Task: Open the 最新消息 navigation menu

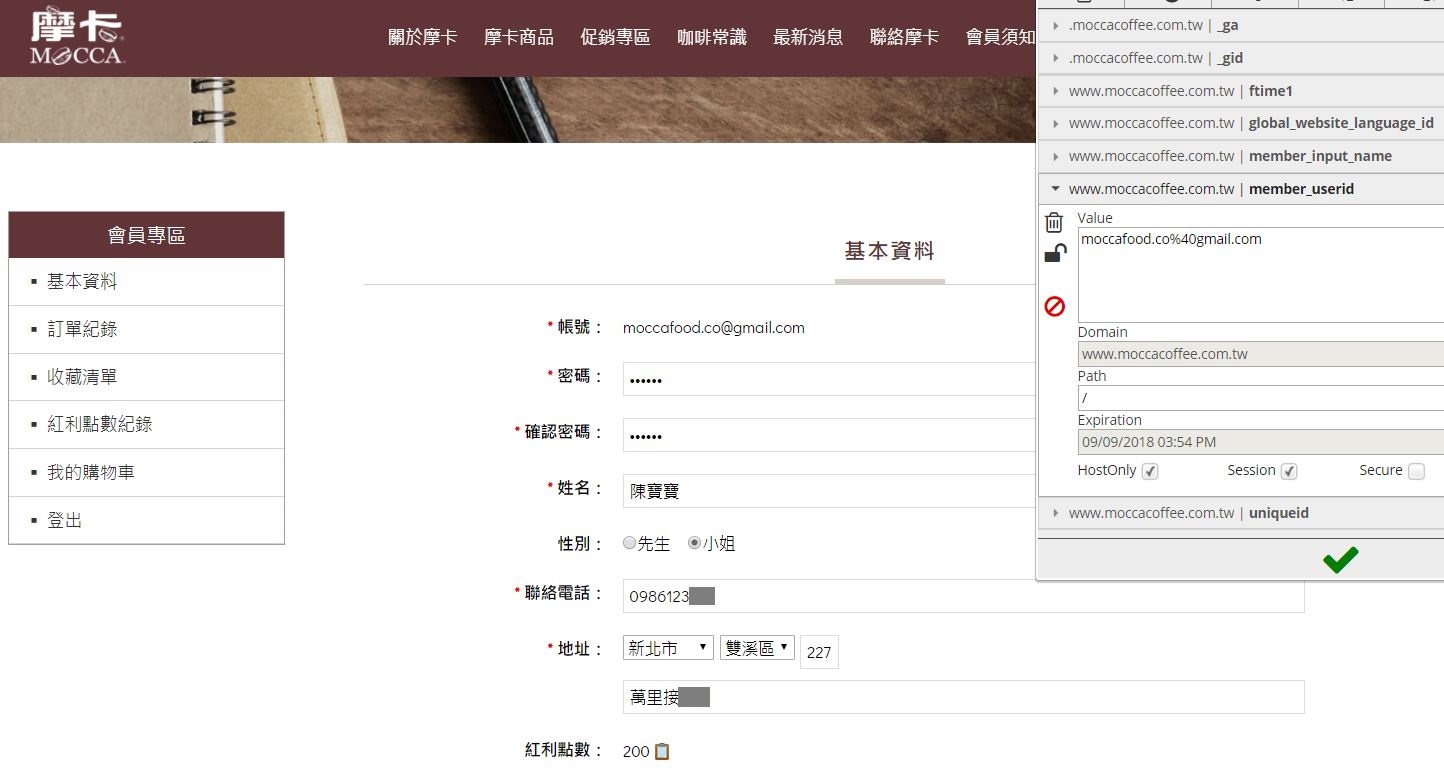Action: tap(808, 37)
